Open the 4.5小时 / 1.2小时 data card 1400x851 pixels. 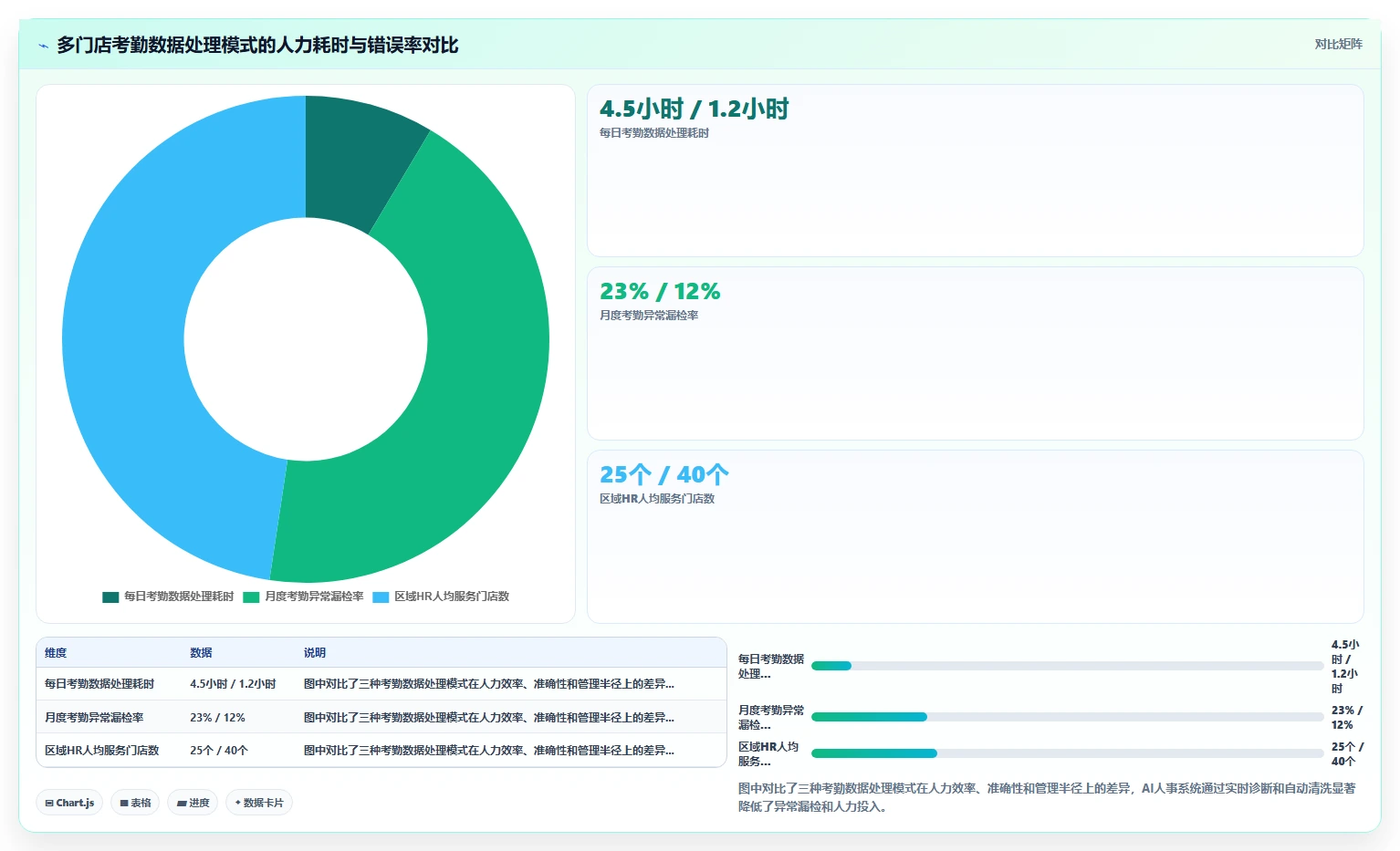[975, 171]
